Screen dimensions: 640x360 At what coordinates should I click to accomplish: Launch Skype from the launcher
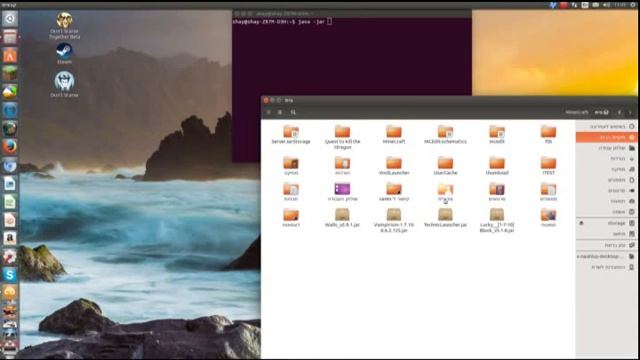coord(9,274)
